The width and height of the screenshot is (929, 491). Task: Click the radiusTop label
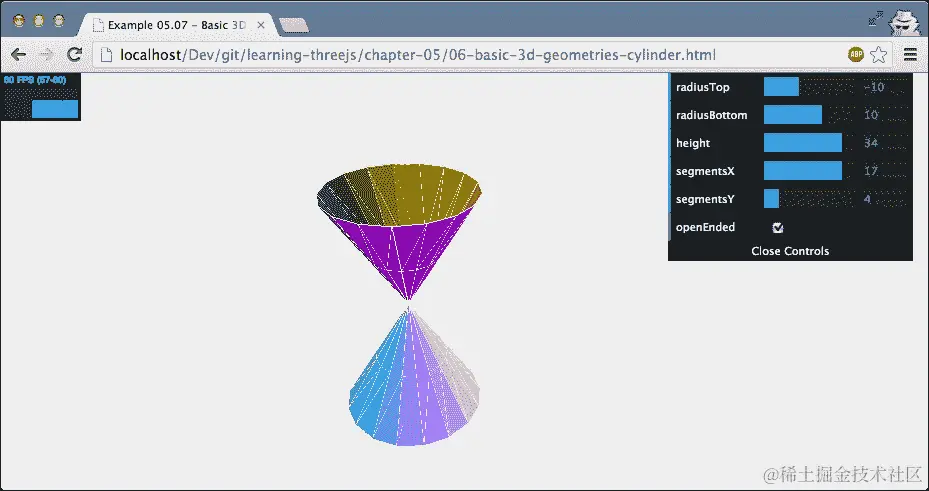point(703,87)
